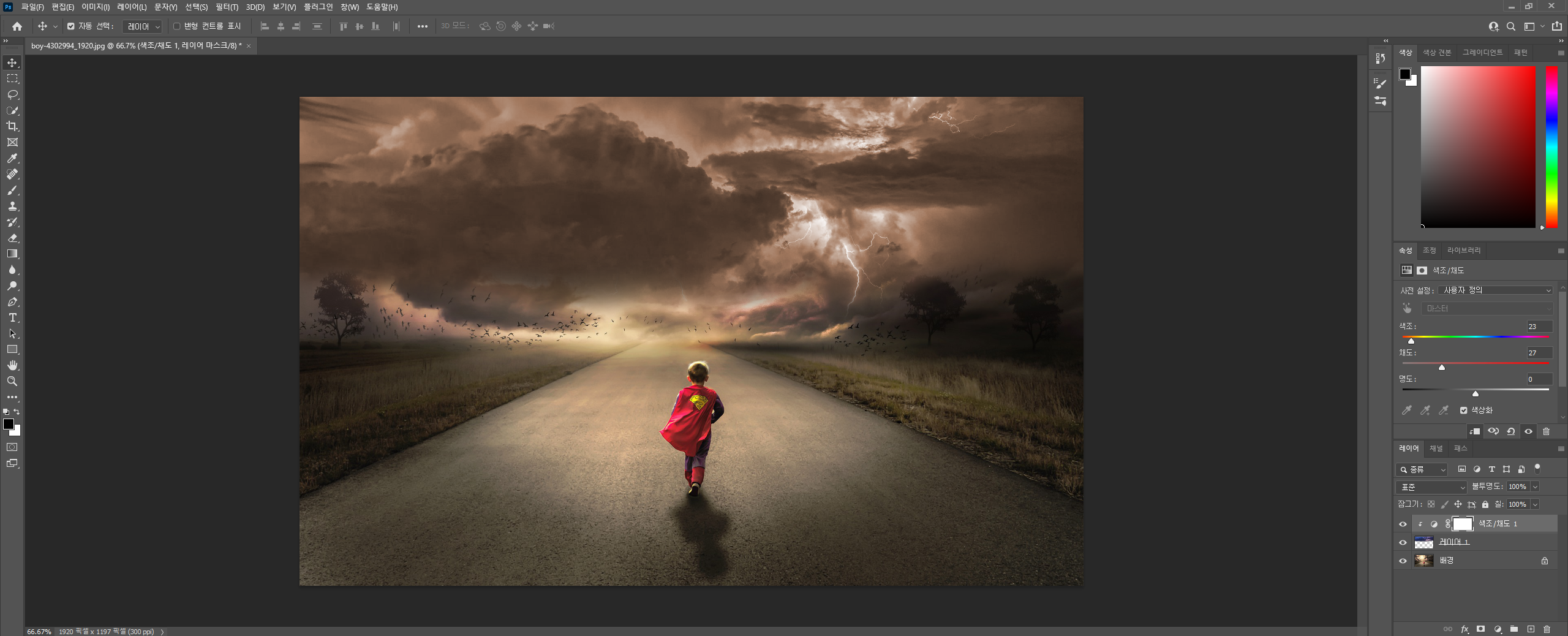Screen dimensions: 1568x636
Task: Hide the 배경 layer
Action: [x=1403, y=561]
